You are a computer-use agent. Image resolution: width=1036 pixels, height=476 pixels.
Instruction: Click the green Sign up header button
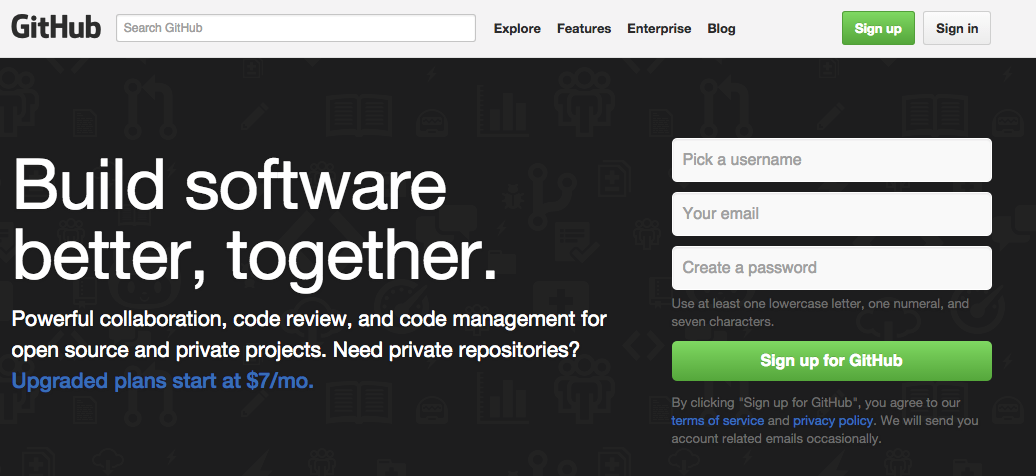pos(878,28)
